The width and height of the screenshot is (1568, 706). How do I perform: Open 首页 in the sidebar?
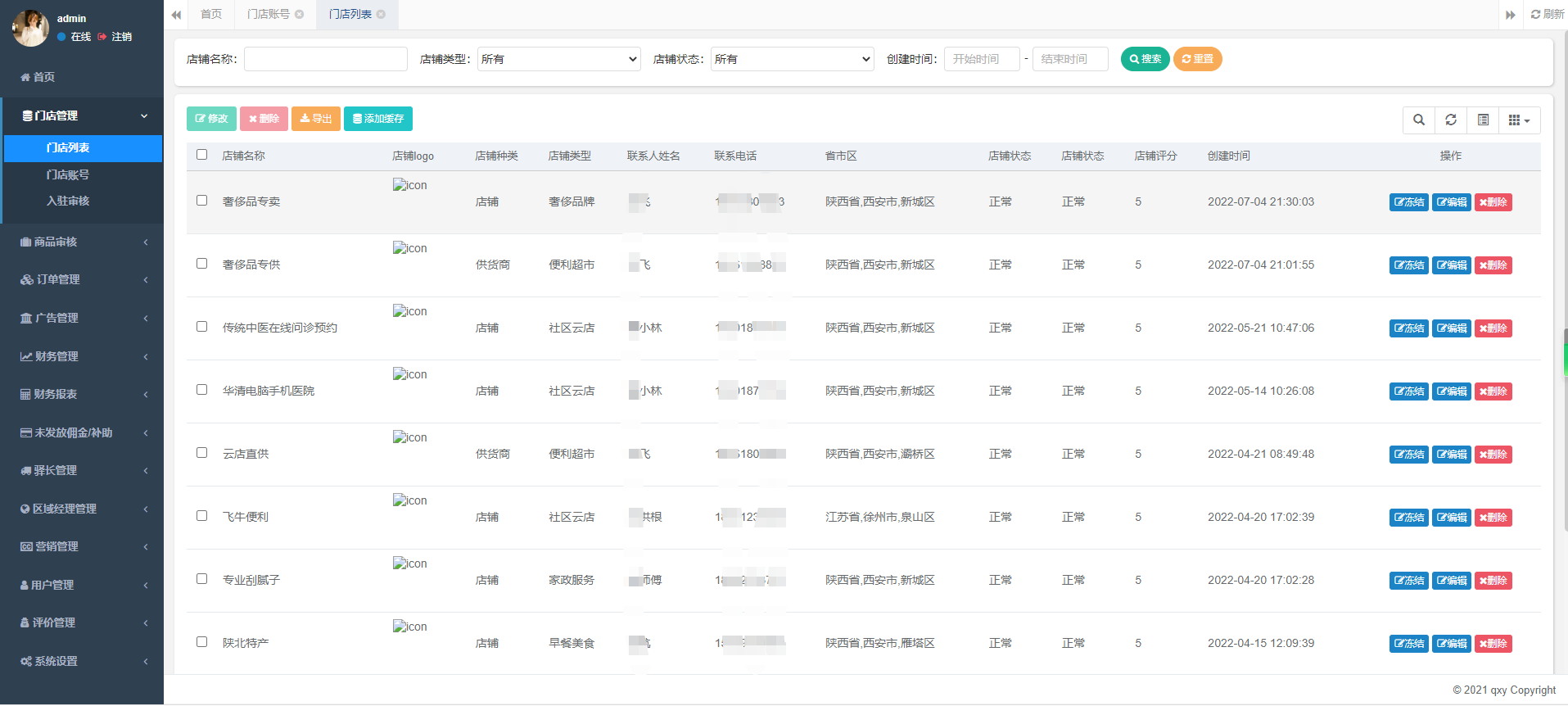(x=82, y=77)
